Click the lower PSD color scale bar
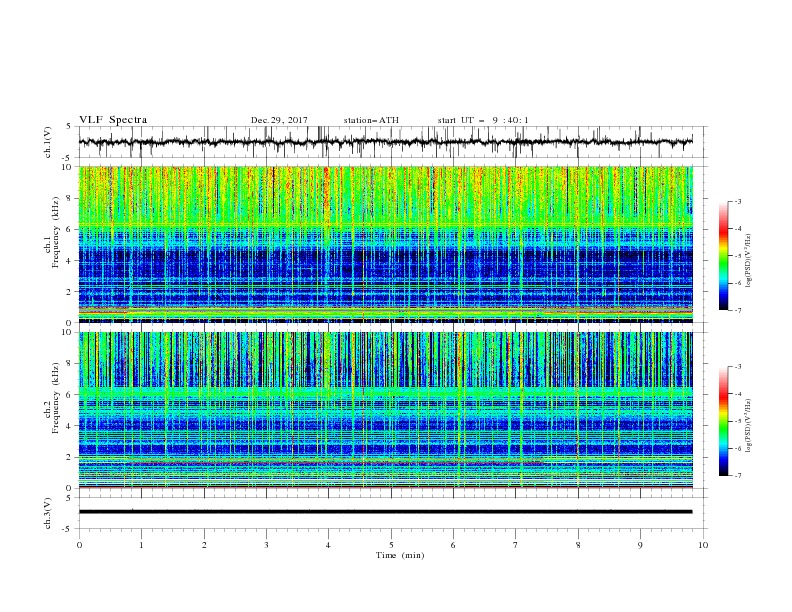792x612 pixels. click(x=724, y=421)
